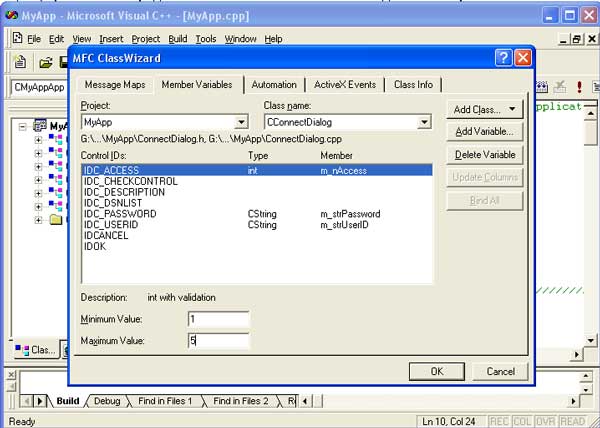Select IDC_DSNLIST in the control list
The image size is (600, 428).
112,203
